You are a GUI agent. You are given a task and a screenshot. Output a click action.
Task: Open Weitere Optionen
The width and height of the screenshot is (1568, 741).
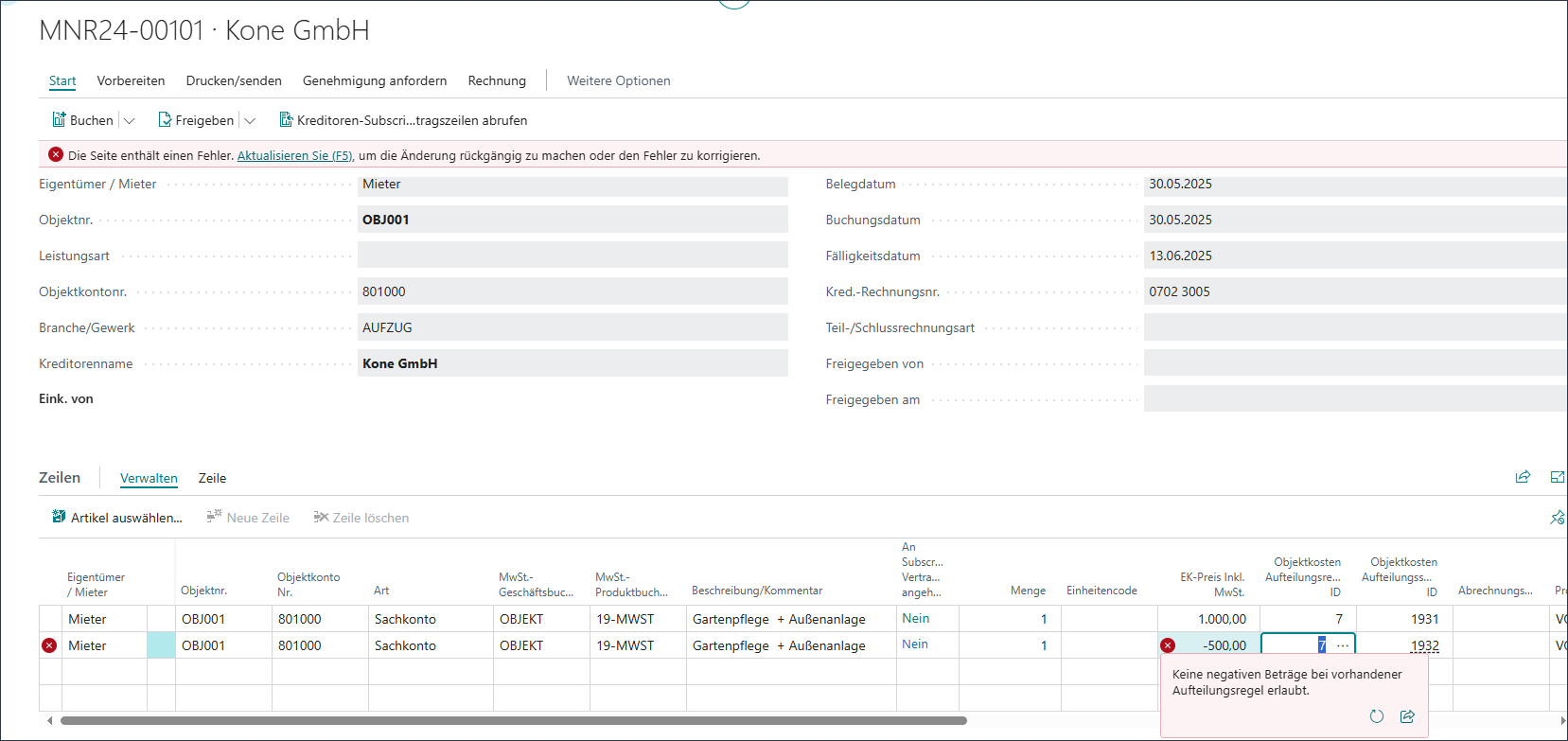[618, 80]
